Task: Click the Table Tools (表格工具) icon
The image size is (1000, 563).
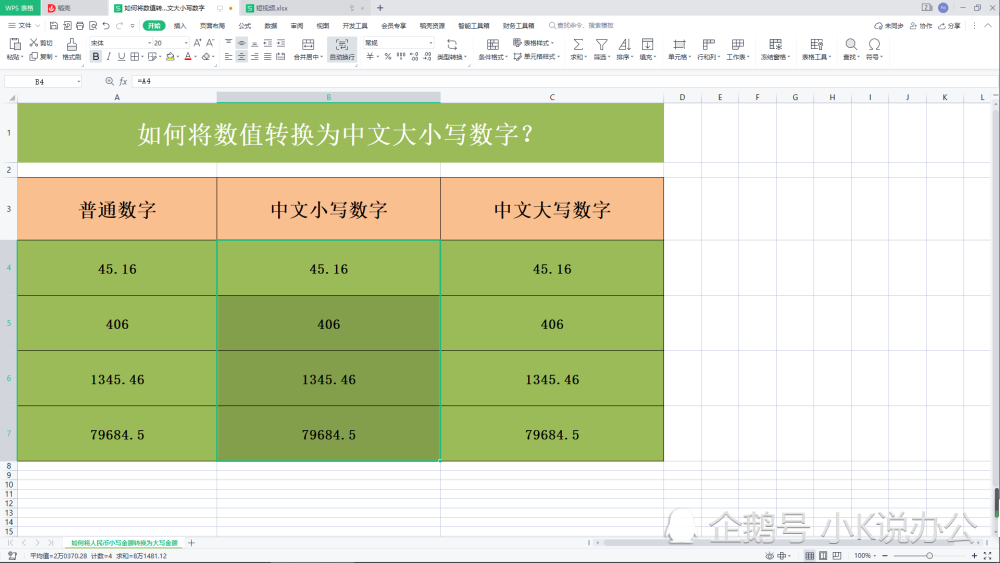Action: 816,45
